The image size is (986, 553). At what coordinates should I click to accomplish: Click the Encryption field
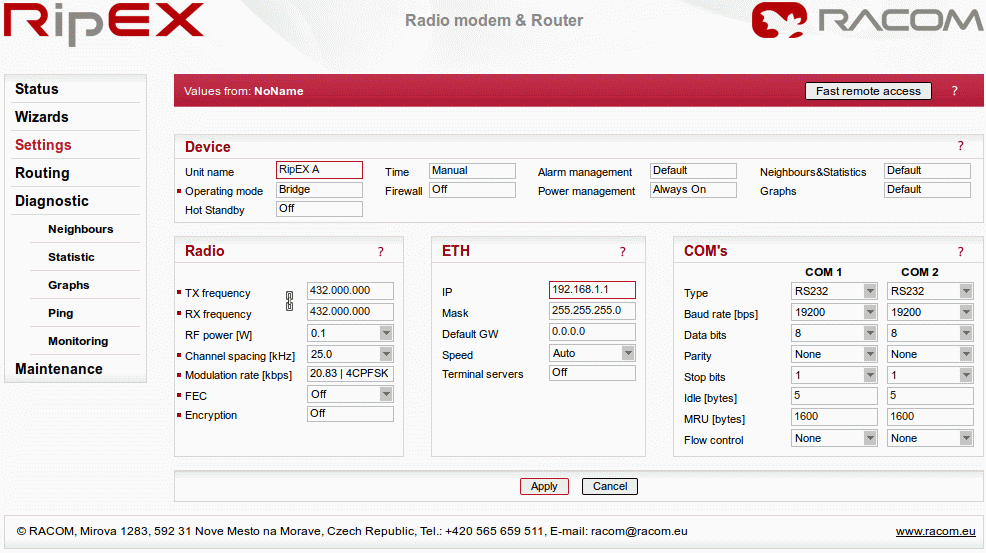350,414
